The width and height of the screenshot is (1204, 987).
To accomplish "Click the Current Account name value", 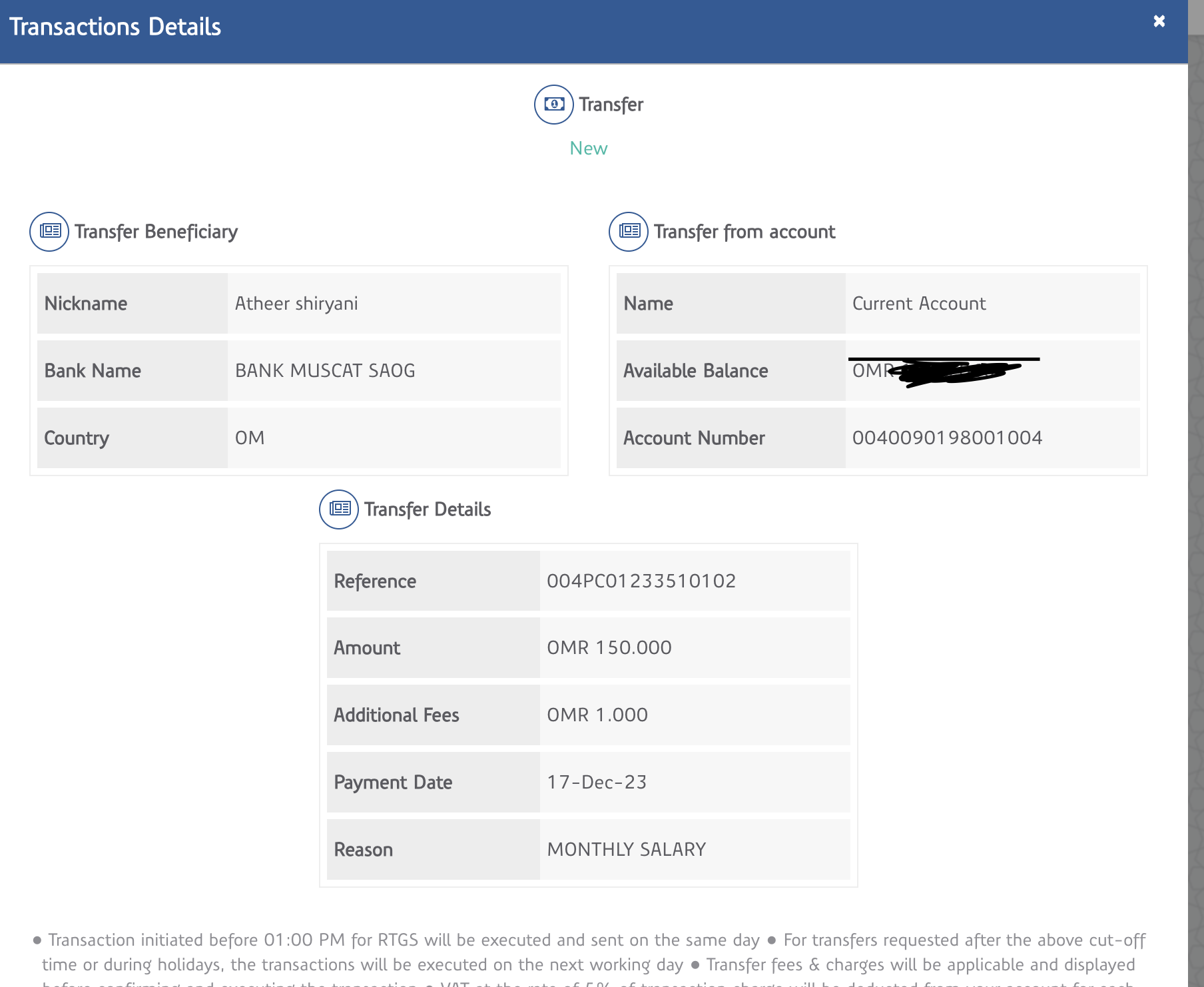I will (918, 304).
